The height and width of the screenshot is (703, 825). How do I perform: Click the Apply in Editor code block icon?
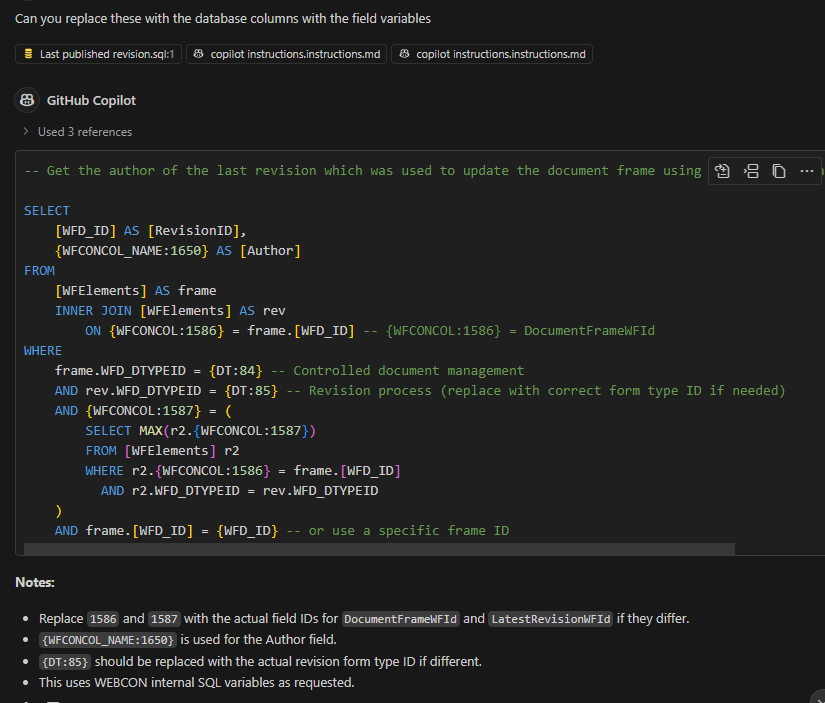tap(722, 171)
